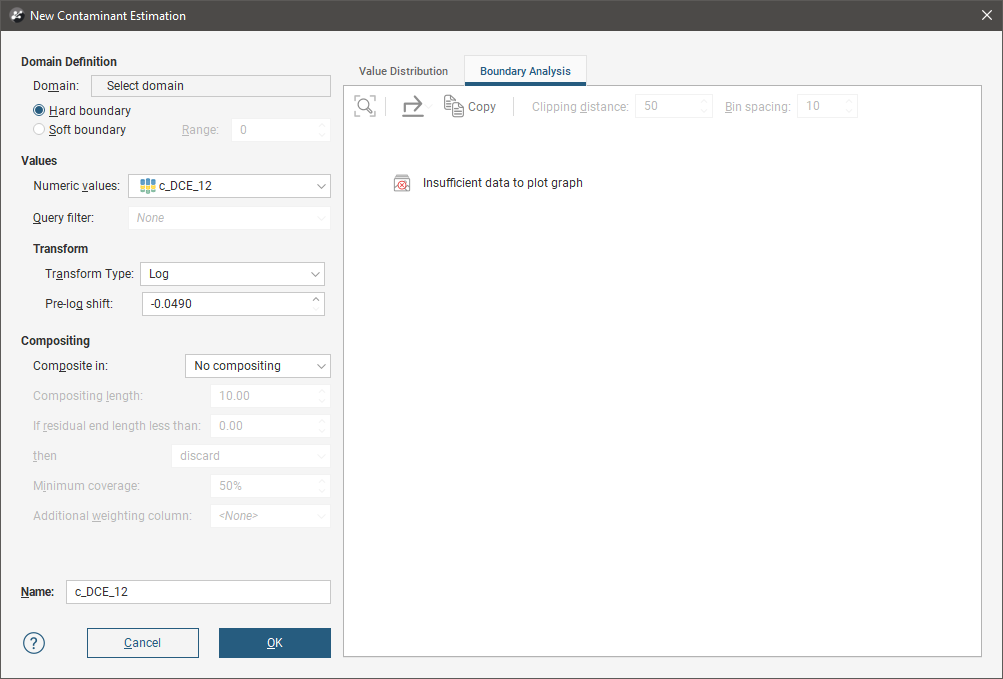The image size is (1003, 679).
Task: Close the New Contaminant Estimation dialog
Action: pyautogui.click(x=986, y=16)
